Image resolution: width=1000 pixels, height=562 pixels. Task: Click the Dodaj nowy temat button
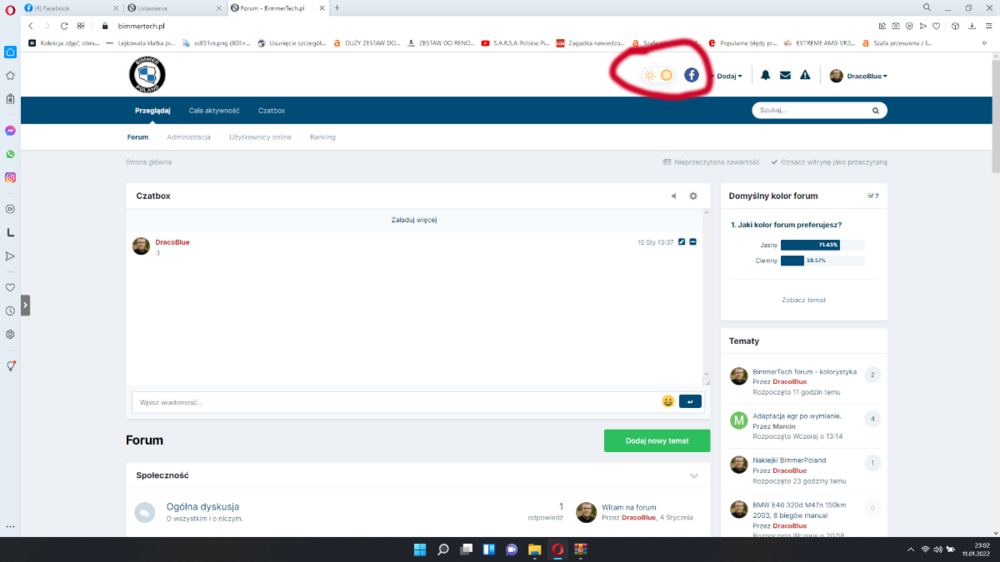pyautogui.click(x=657, y=441)
